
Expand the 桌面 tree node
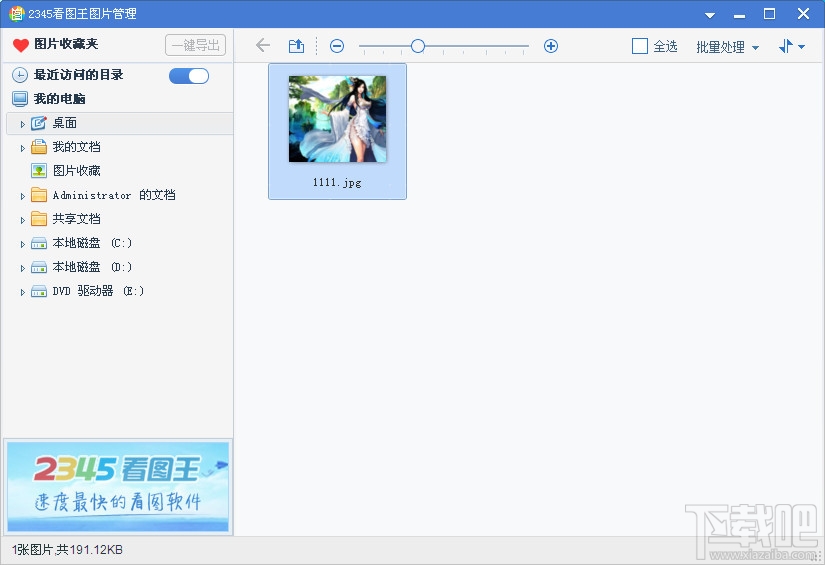(x=22, y=124)
